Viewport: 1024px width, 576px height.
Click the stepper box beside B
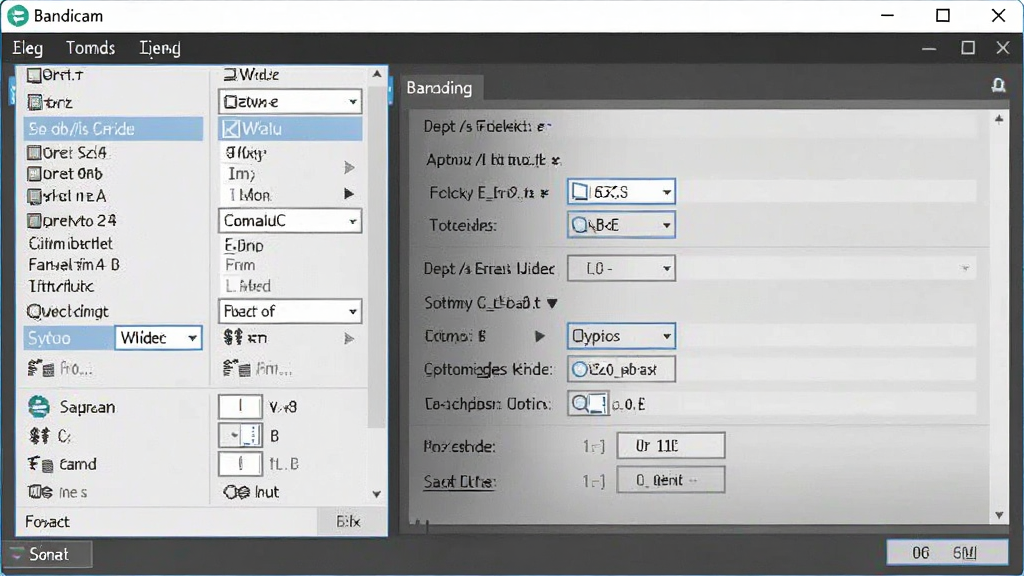coord(240,436)
